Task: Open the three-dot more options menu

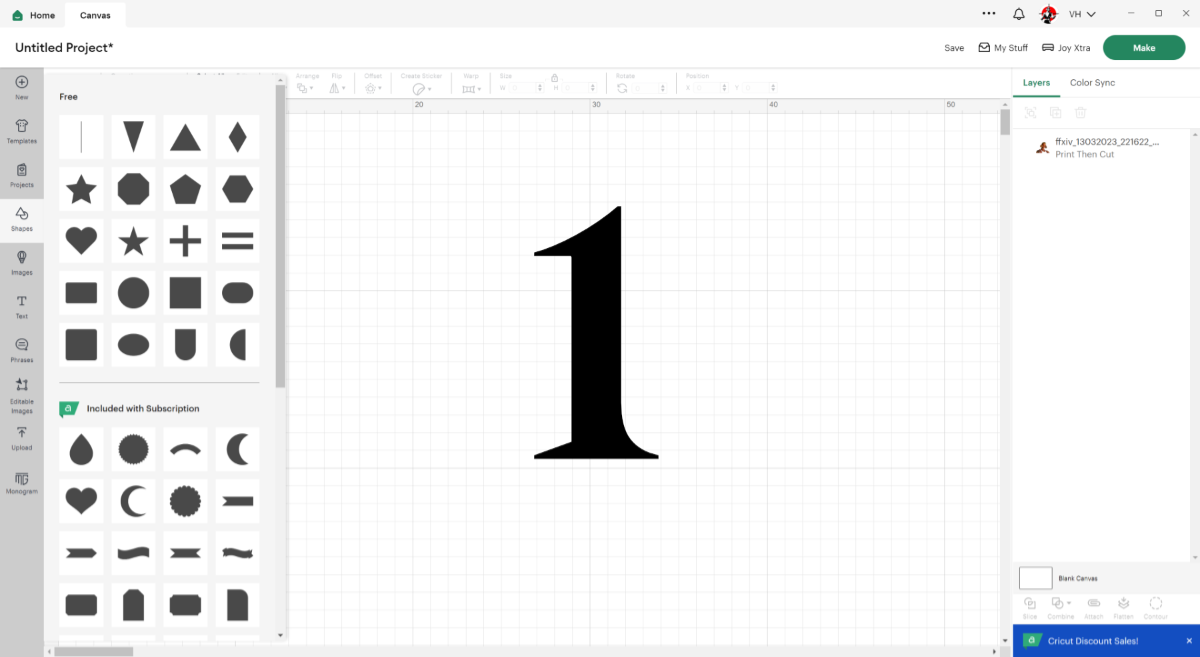Action: tap(989, 14)
